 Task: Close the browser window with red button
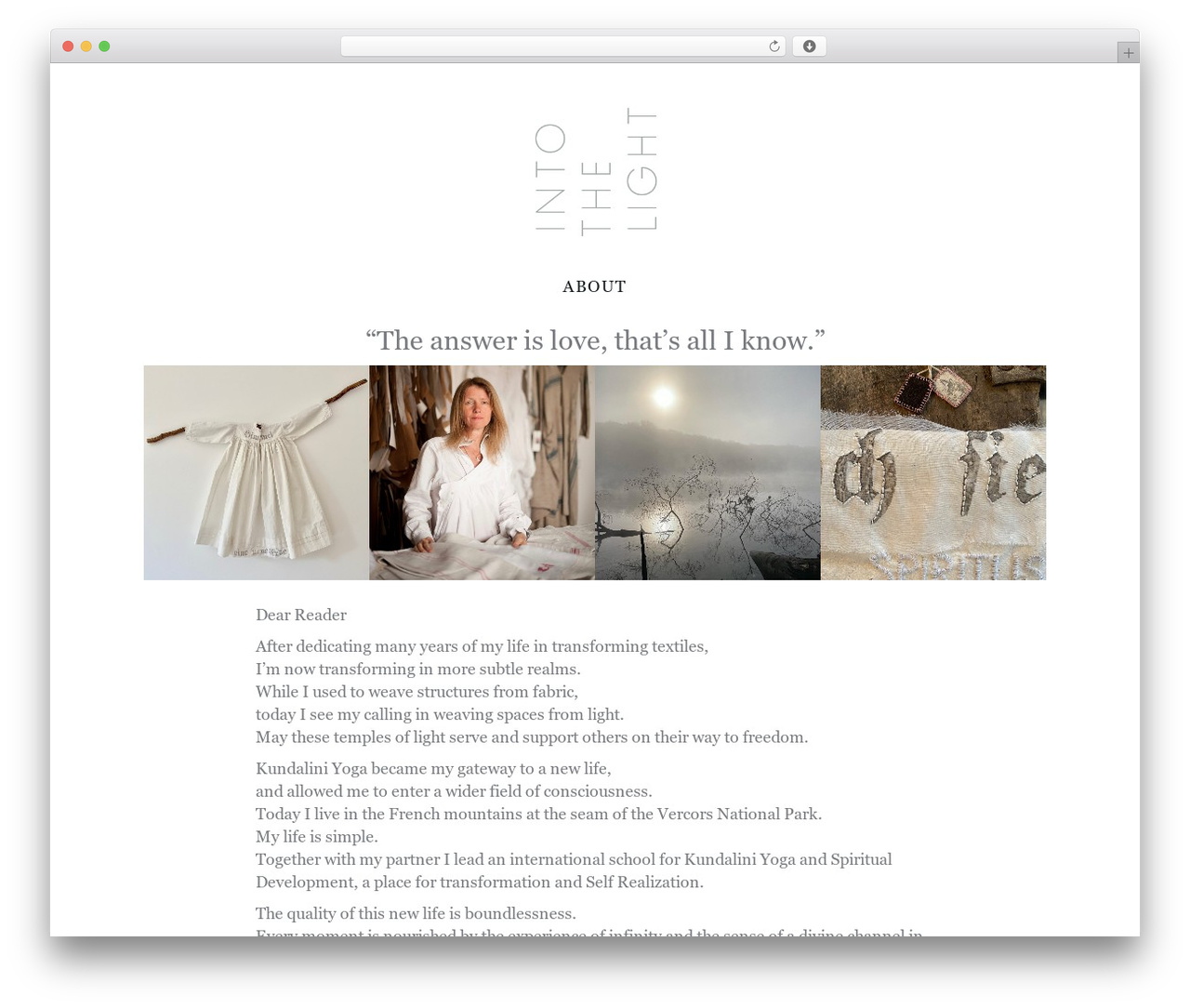click(68, 46)
